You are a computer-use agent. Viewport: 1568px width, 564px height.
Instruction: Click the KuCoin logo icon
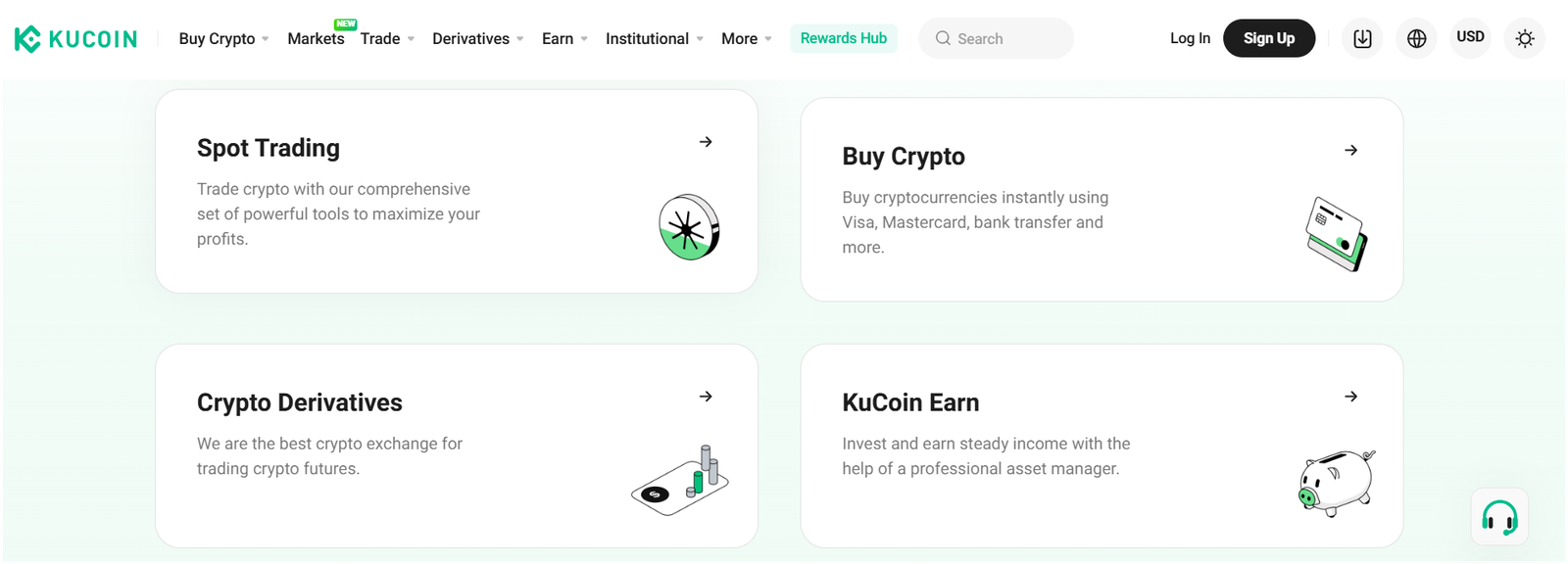27,38
